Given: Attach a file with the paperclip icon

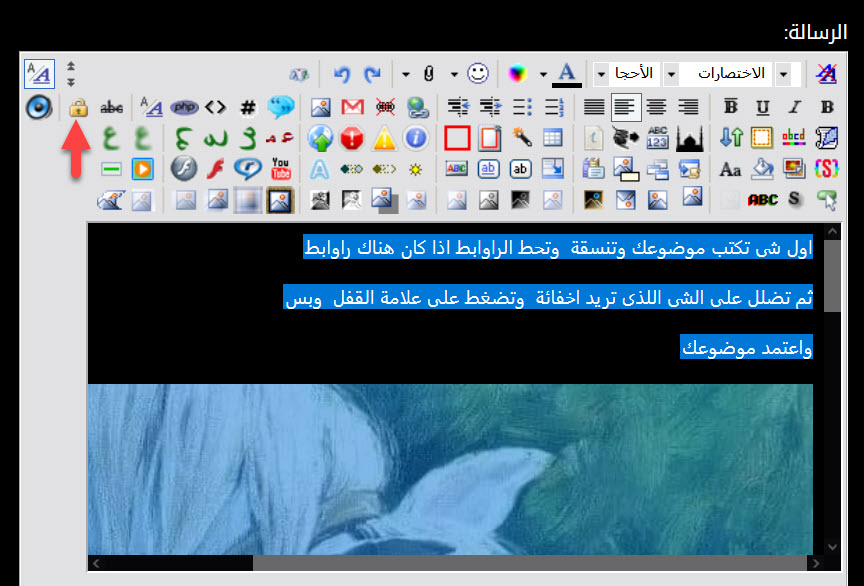Looking at the screenshot, I should tap(428, 72).
